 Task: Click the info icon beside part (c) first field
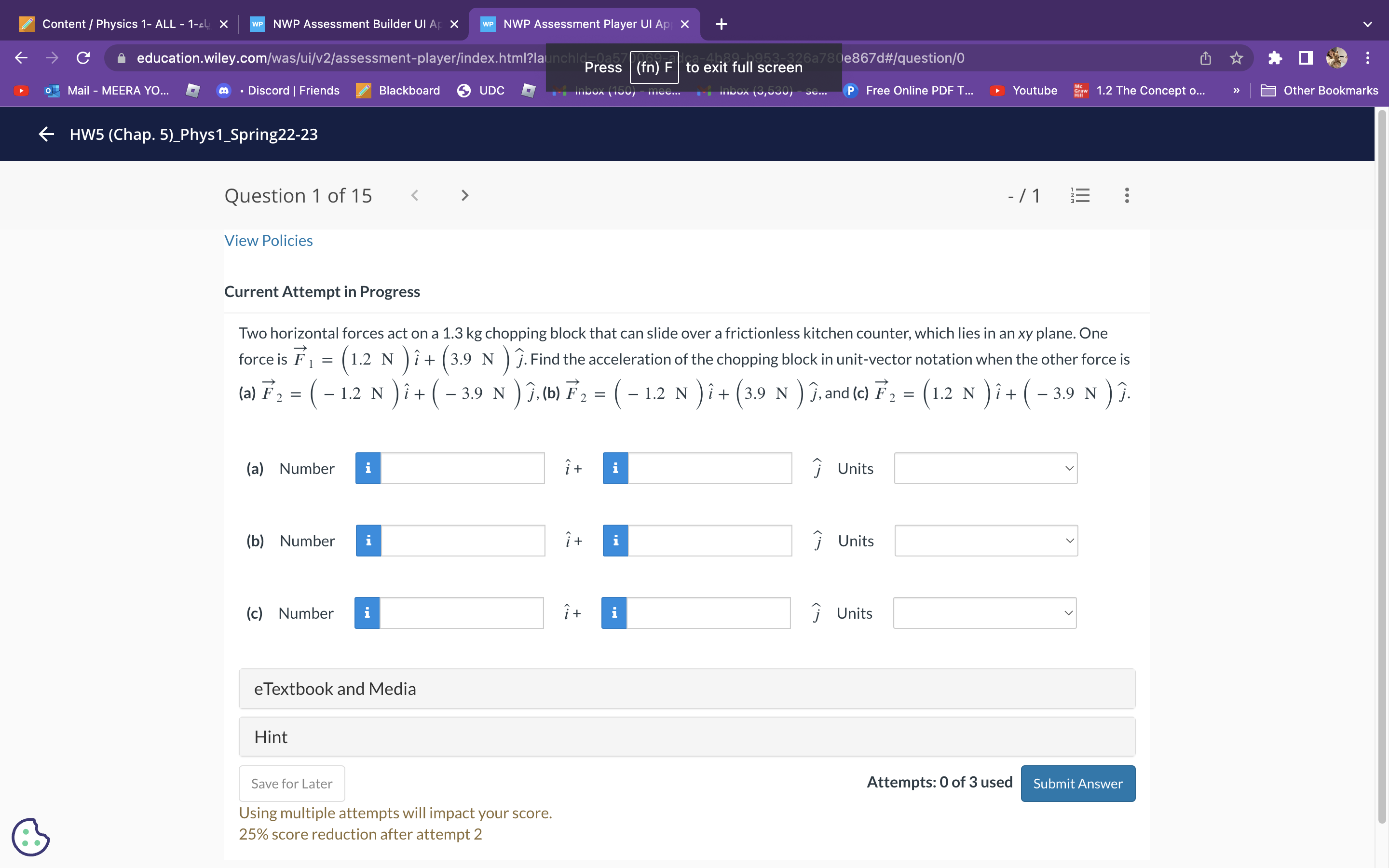tap(368, 612)
